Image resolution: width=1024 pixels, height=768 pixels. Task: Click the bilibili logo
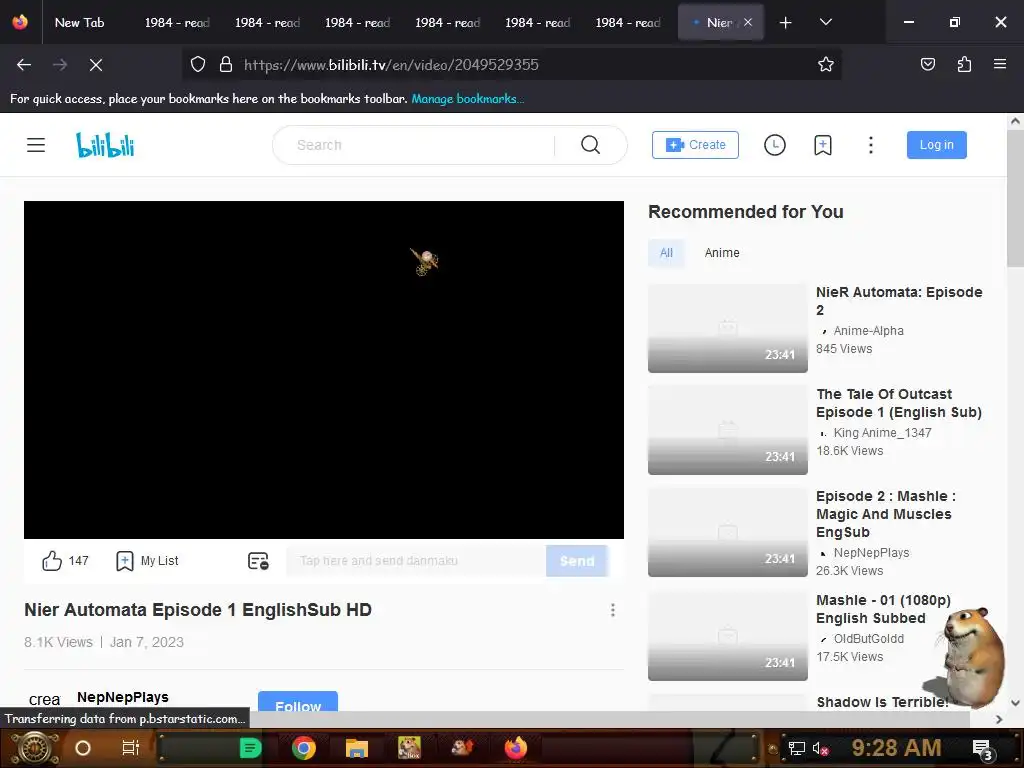[x=105, y=145]
